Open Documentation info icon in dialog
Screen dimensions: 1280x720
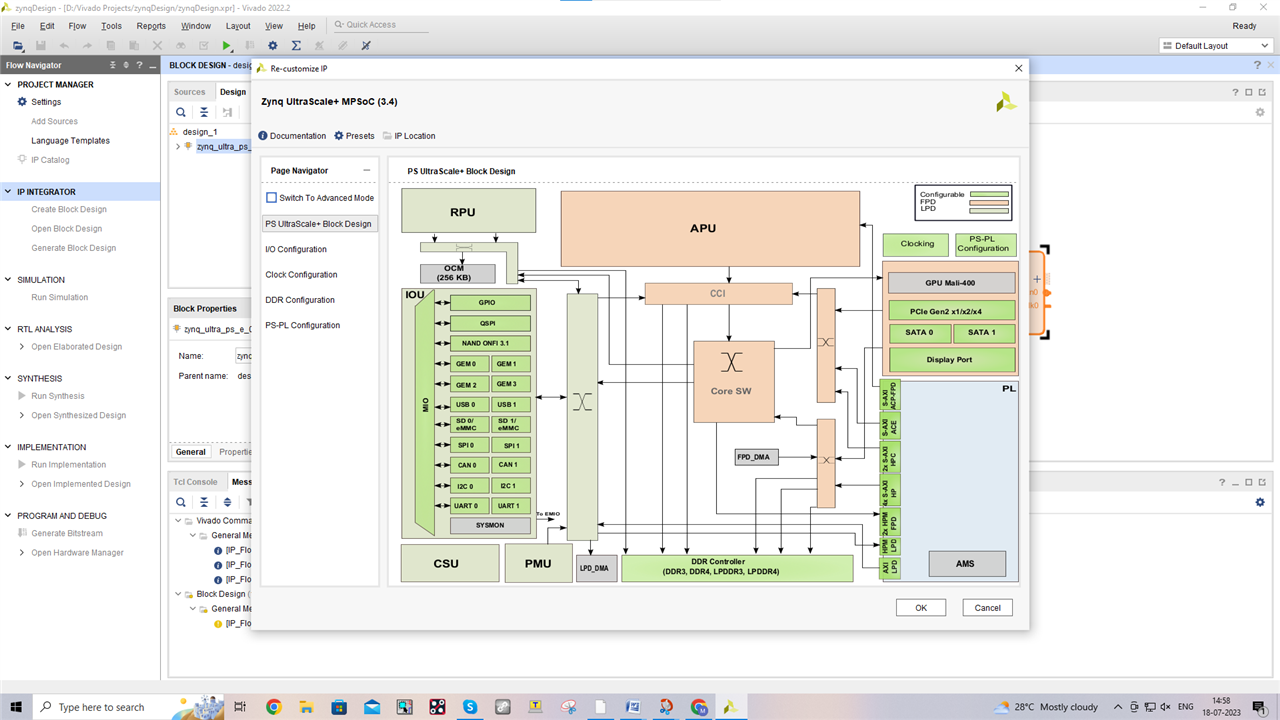point(263,136)
